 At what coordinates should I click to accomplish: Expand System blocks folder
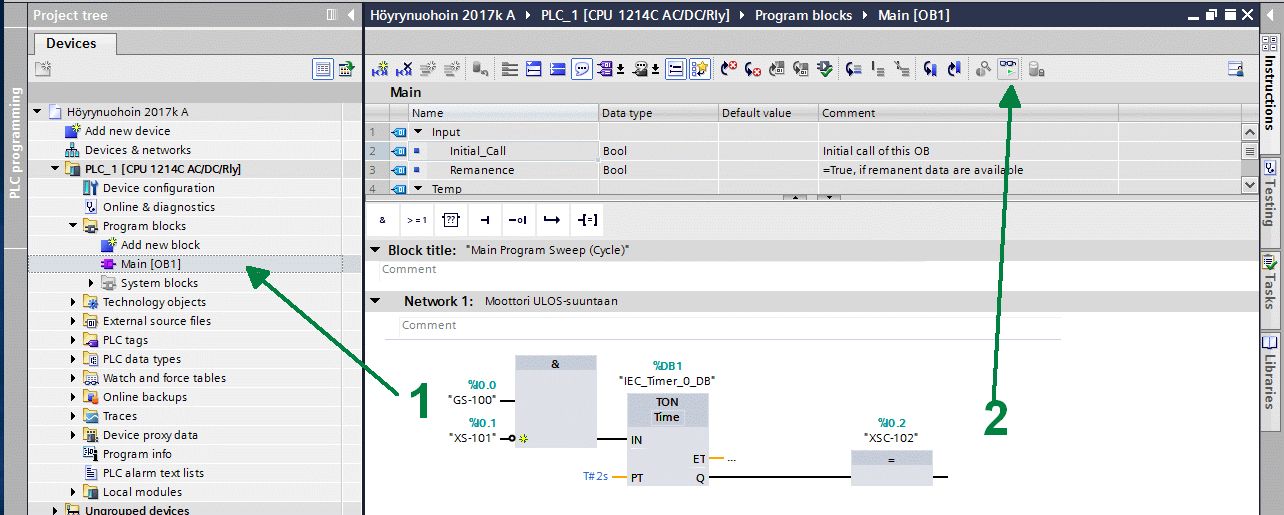coord(91,283)
